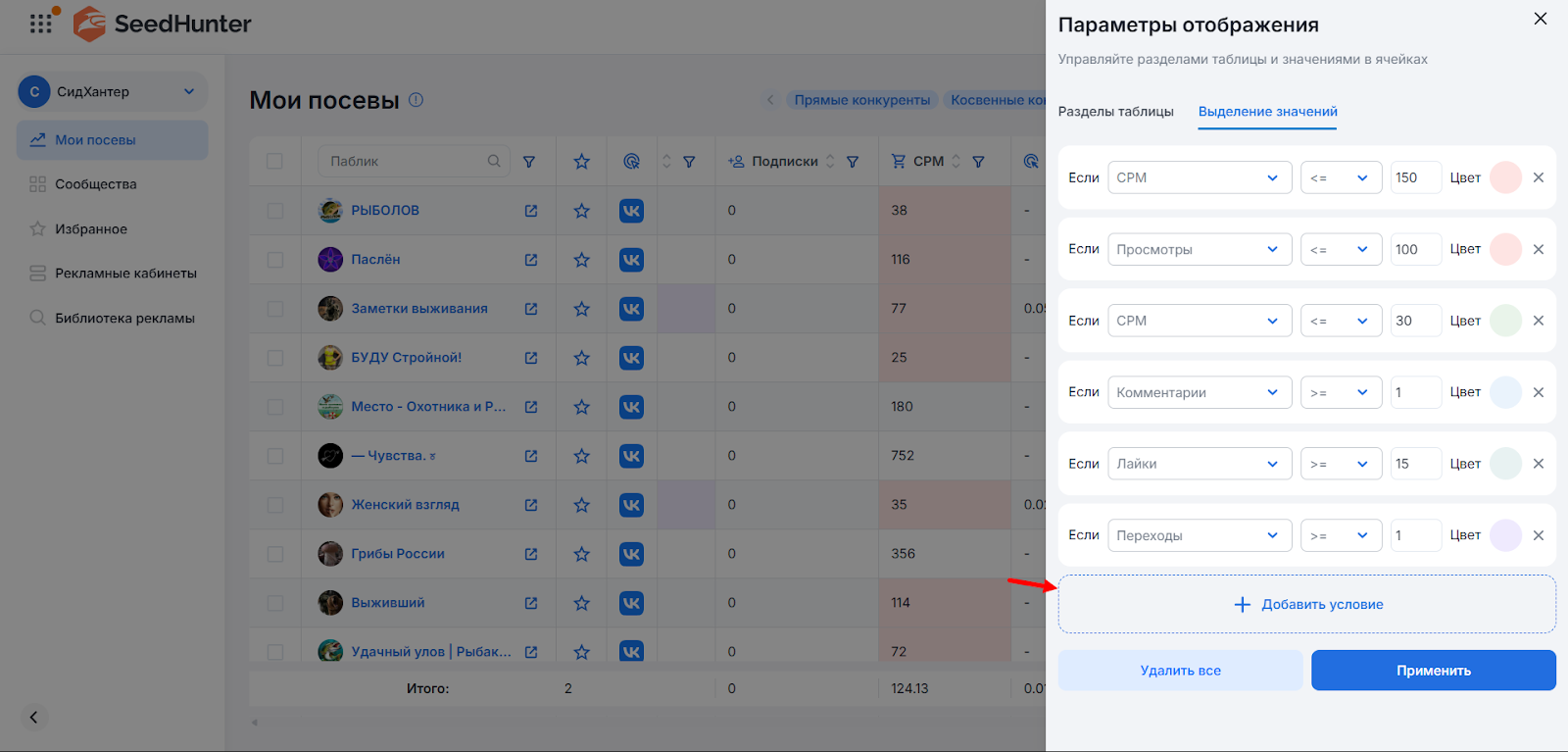Open external link for Паслён community
This screenshot has height=752, width=1568.
531,260
